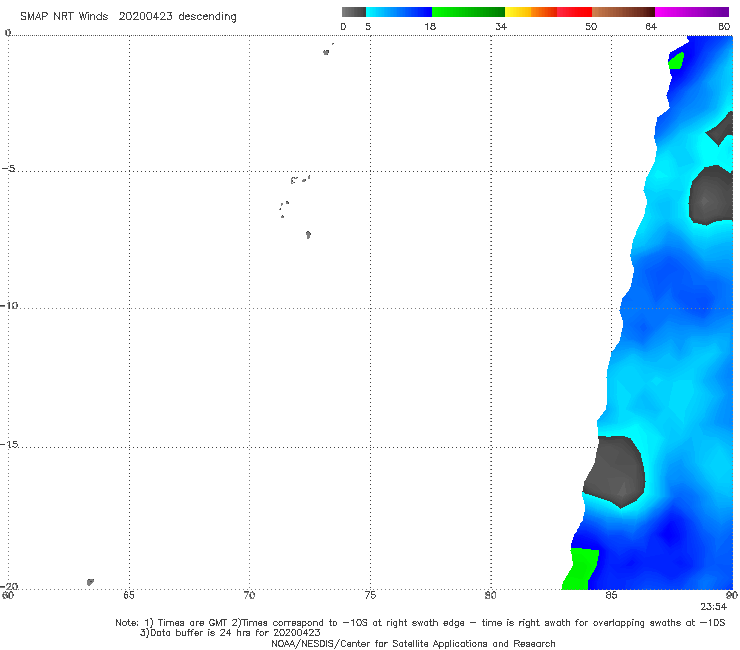The height and width of the screenshot is (650, 740).
Task: Click the swath time 23:54 label
Action: (x=713, y=607)
